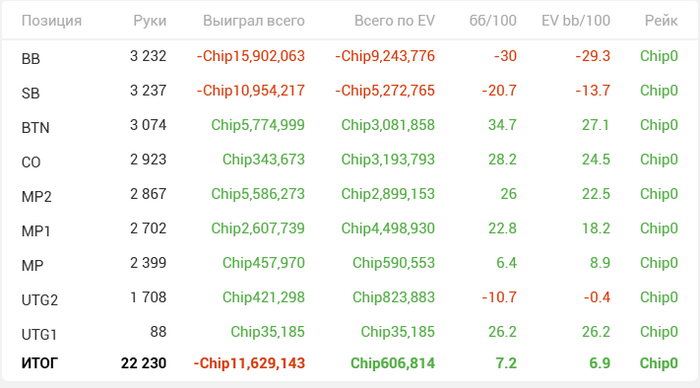Select the UTG1 position row

(350, 332)
